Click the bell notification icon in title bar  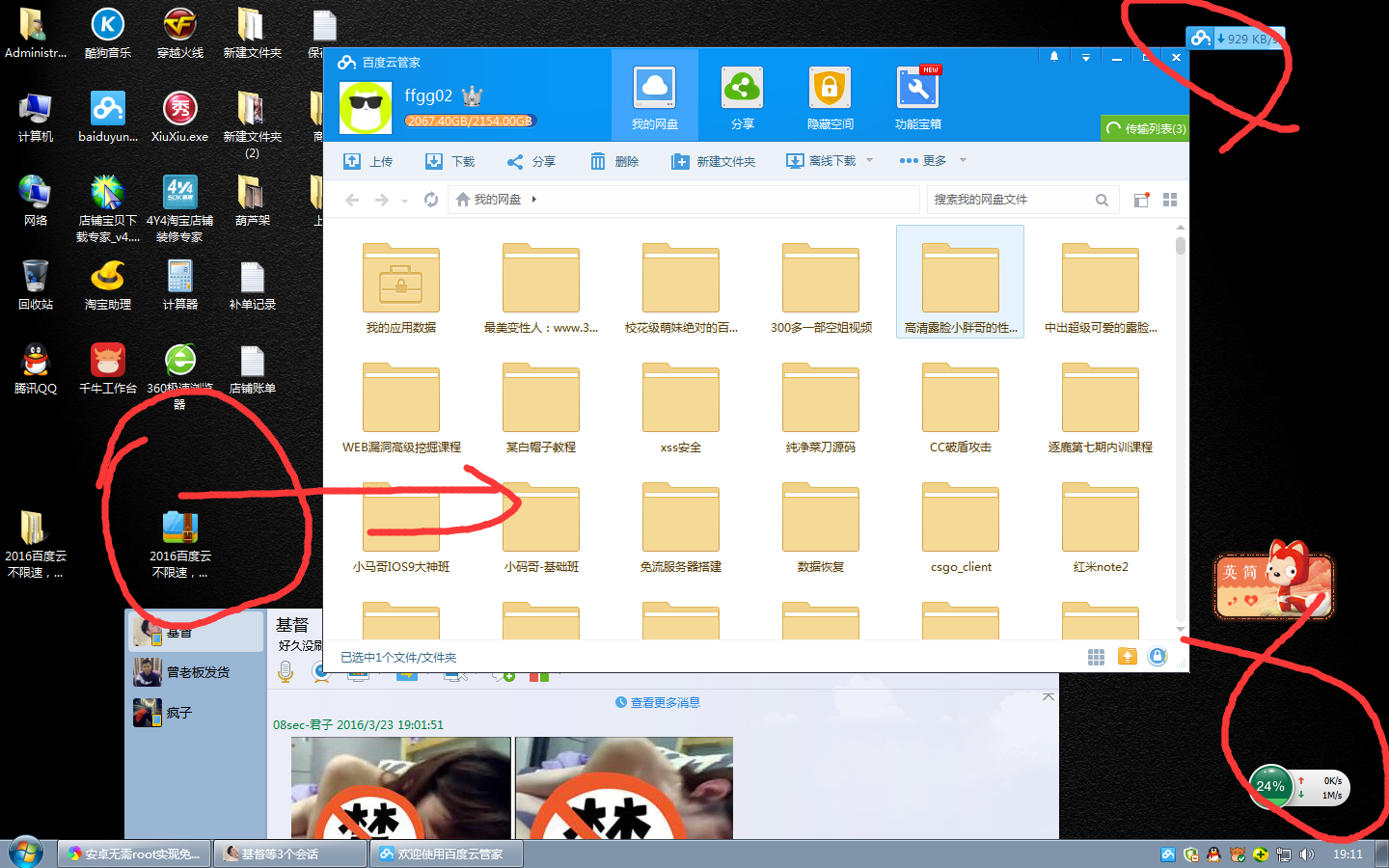pyautogui.click(x=1054, y=57)
